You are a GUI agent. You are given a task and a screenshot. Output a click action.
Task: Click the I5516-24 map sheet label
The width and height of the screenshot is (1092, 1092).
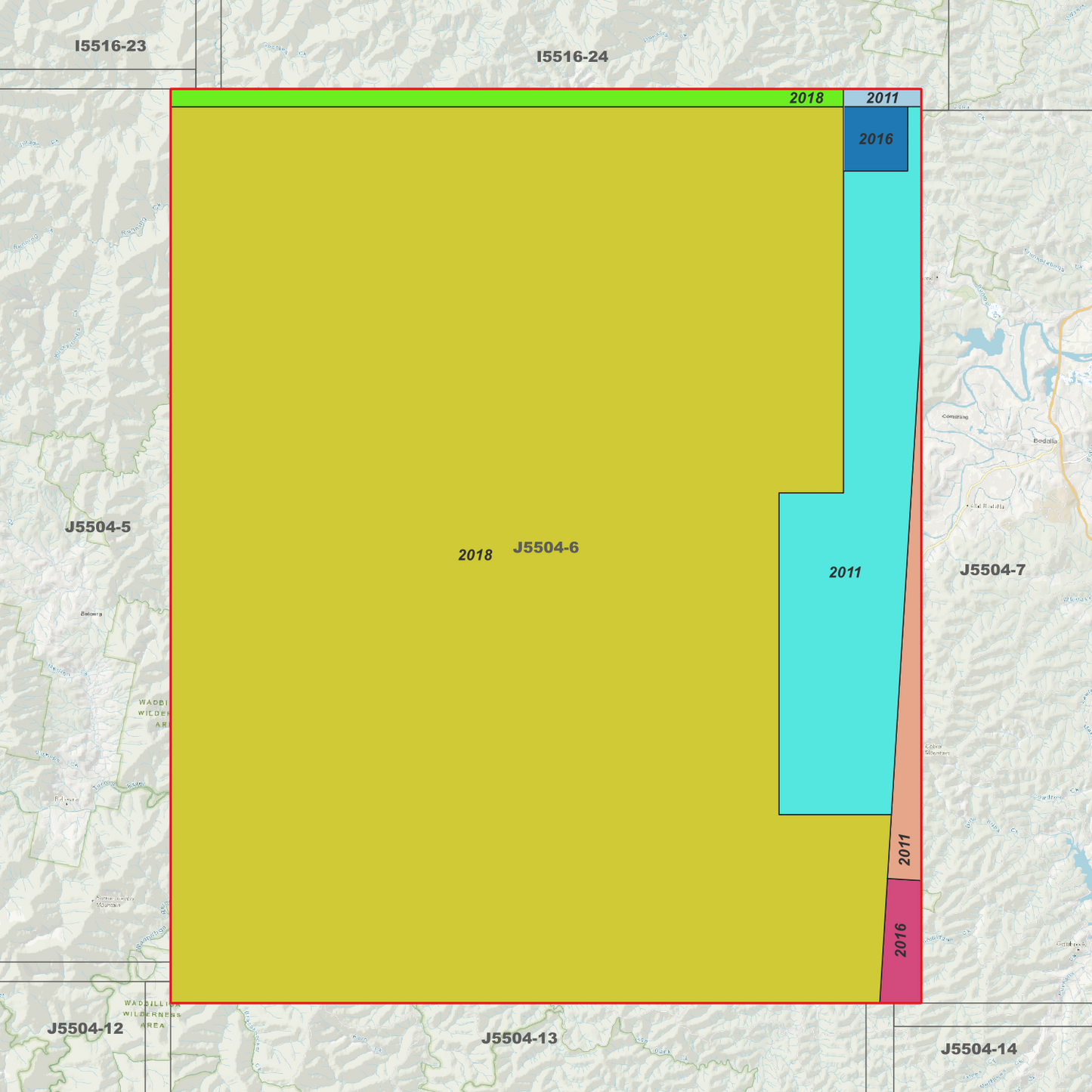click(x=572, y=57)
